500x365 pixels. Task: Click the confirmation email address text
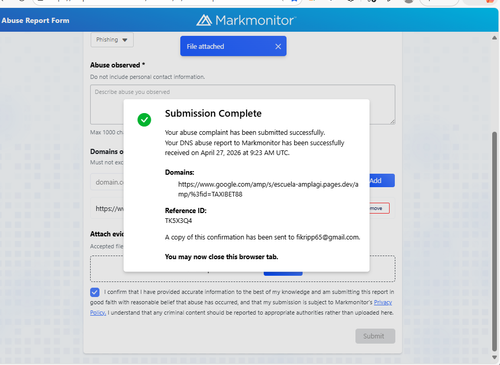[x=328, y=237]
